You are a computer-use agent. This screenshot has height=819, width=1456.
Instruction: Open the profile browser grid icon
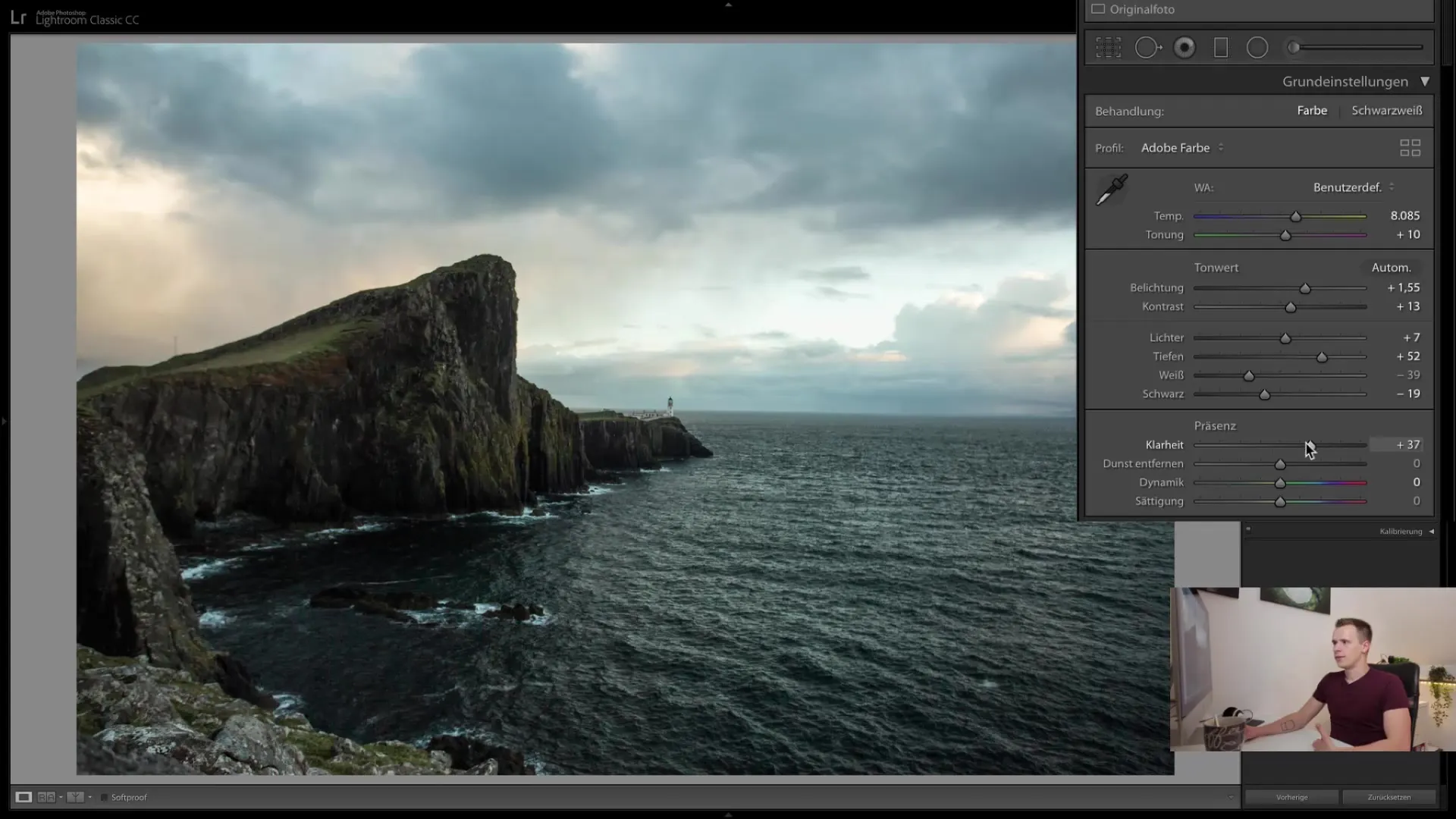click(1410, 148)
